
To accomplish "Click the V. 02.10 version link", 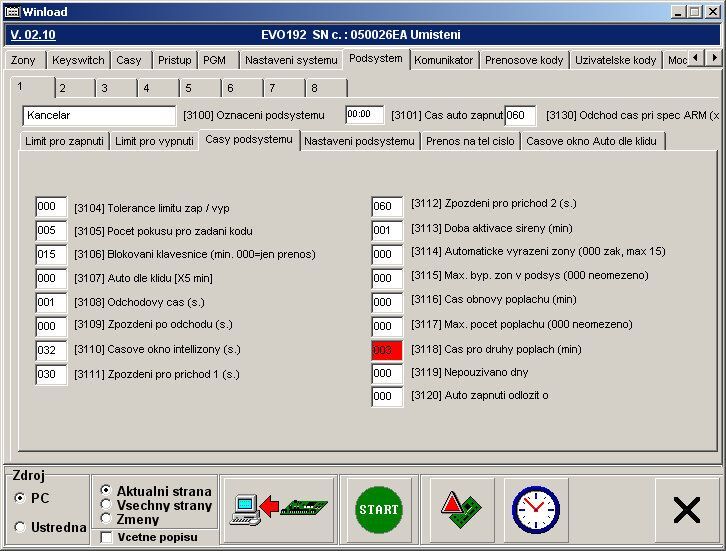I will (33, 34).
